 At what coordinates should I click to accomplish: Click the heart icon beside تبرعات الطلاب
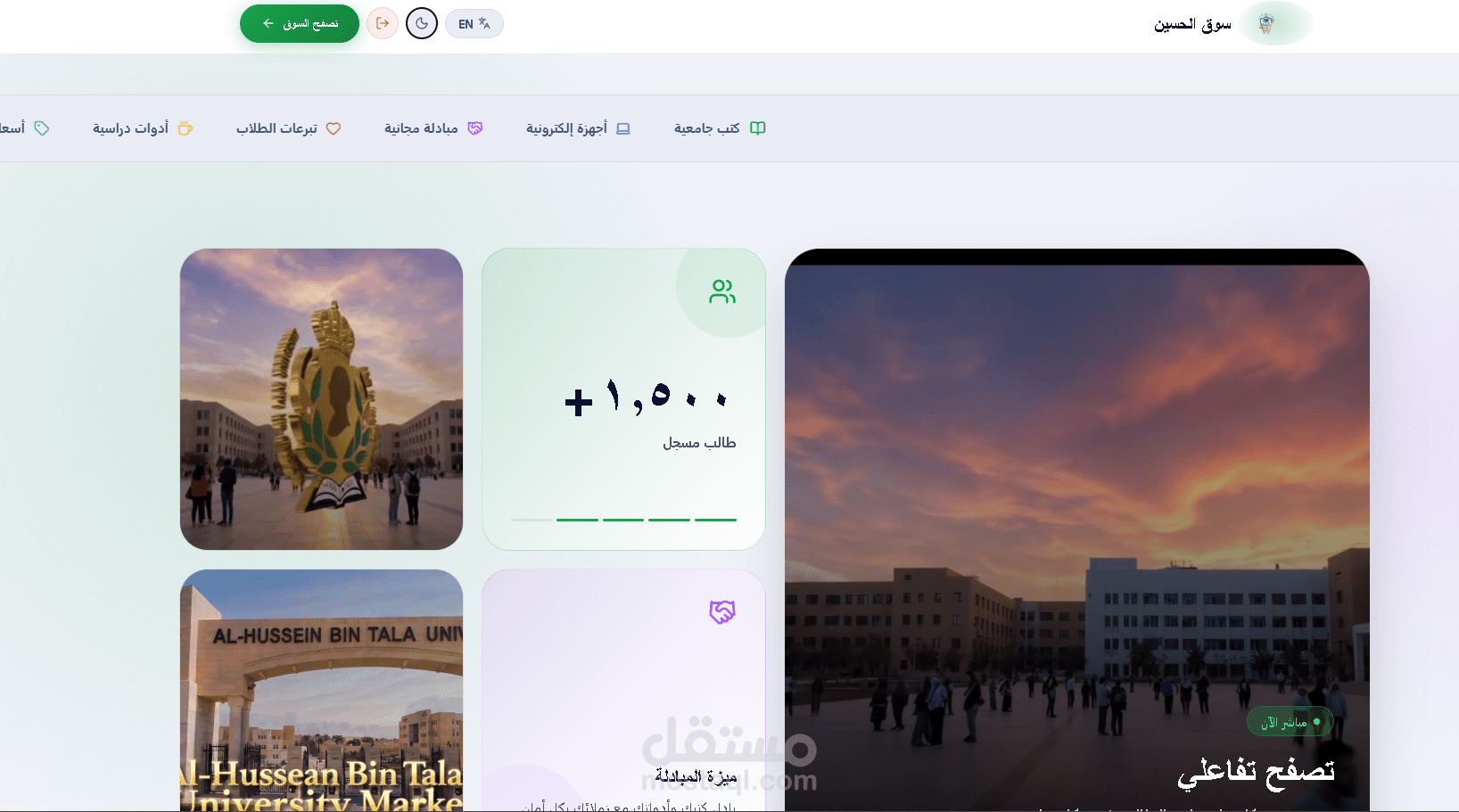(x=334, y=128)
